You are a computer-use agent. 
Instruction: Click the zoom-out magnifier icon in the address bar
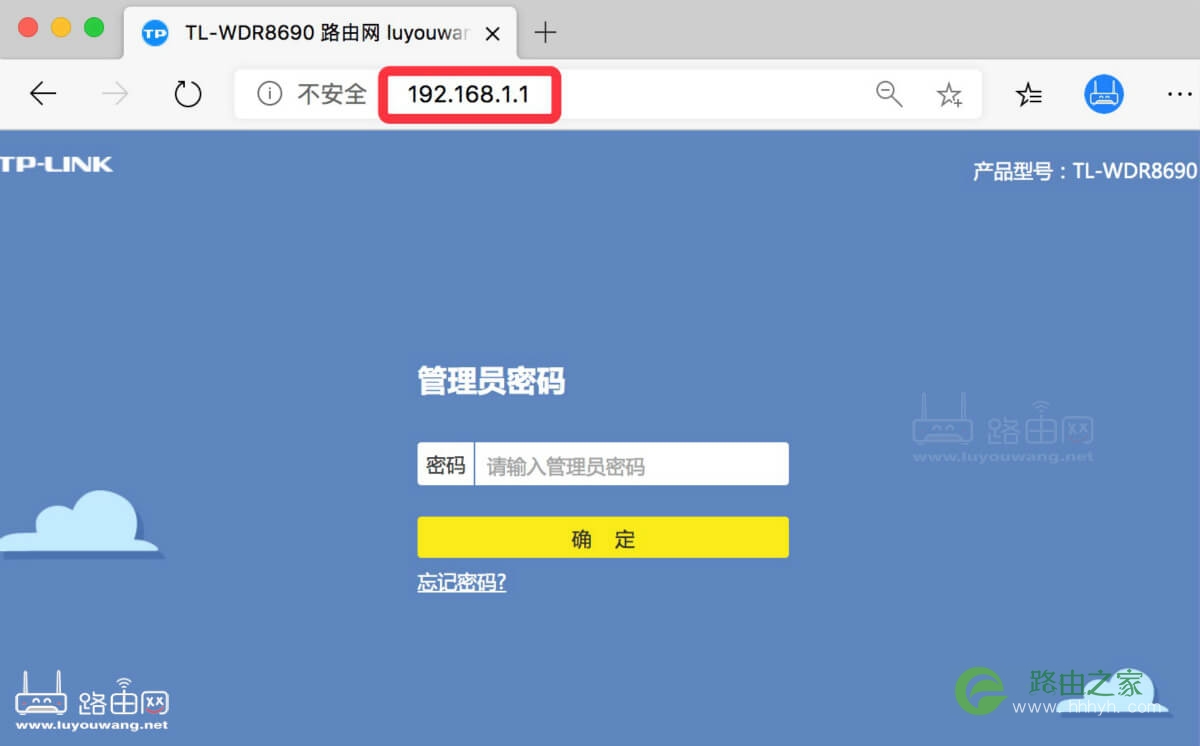pos(888,94)
